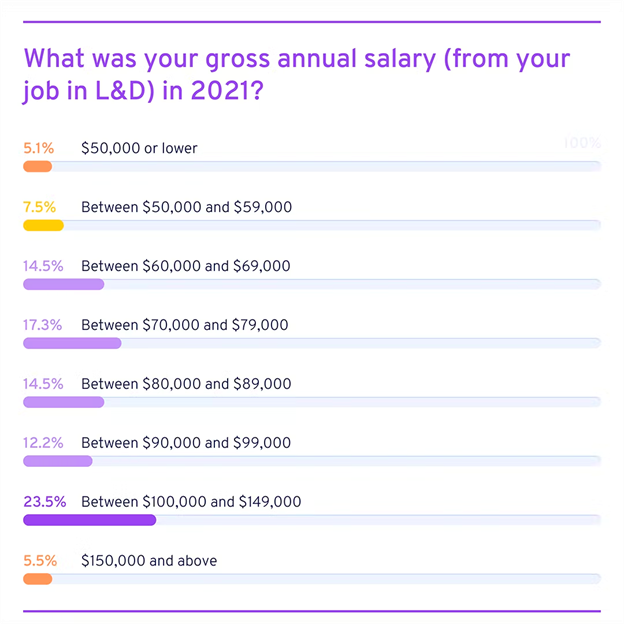This screenshot has width=624, height=624.
Task: Click the survey question title about gross annual salary
Action: pos(298,73)
